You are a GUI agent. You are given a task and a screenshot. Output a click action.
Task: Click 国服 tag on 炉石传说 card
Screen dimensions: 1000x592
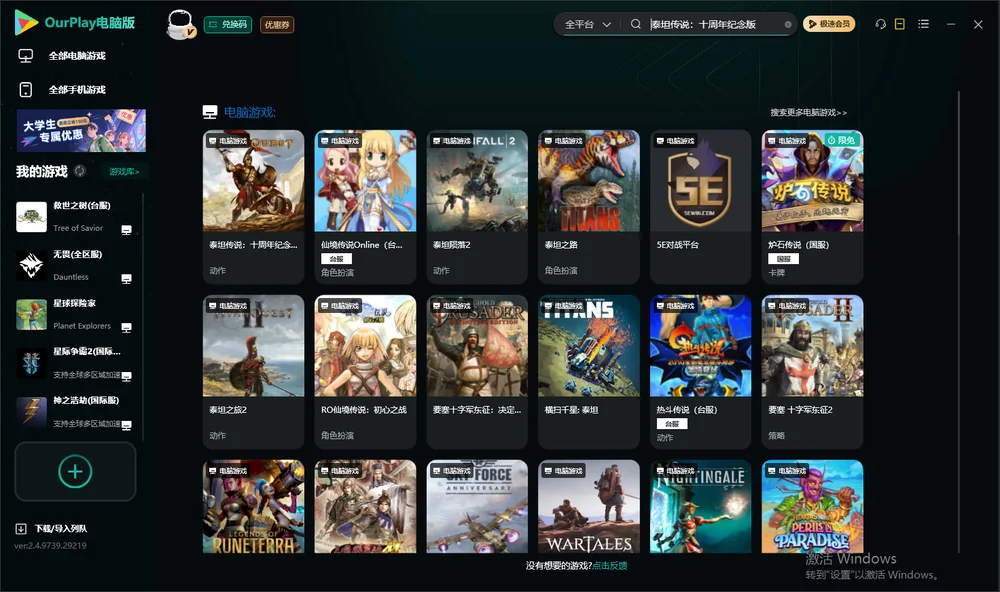pos(783,258)
